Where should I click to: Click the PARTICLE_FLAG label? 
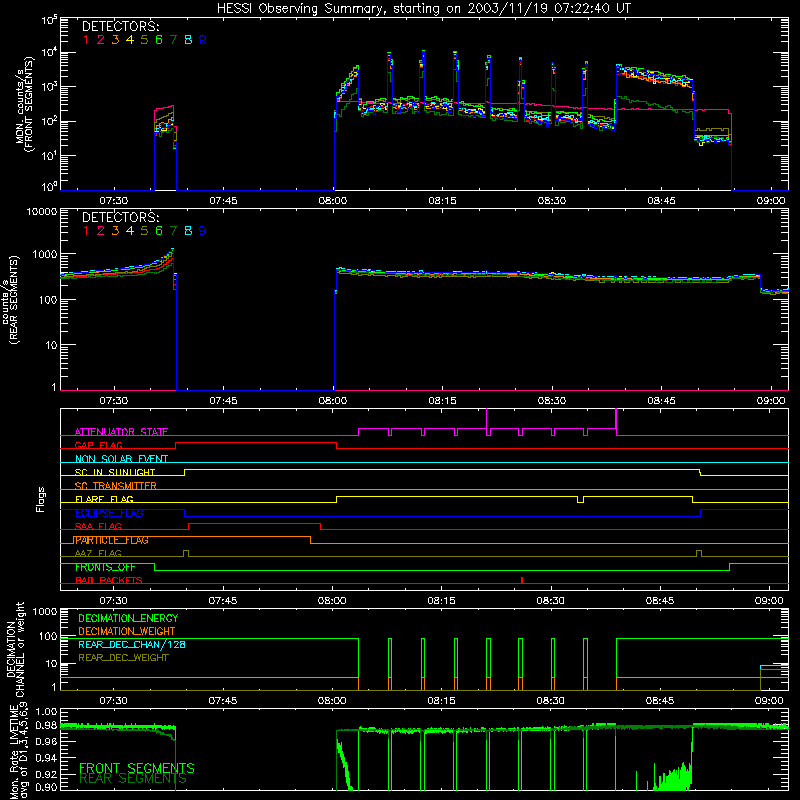pyautogui.click(x=111, y=540)
